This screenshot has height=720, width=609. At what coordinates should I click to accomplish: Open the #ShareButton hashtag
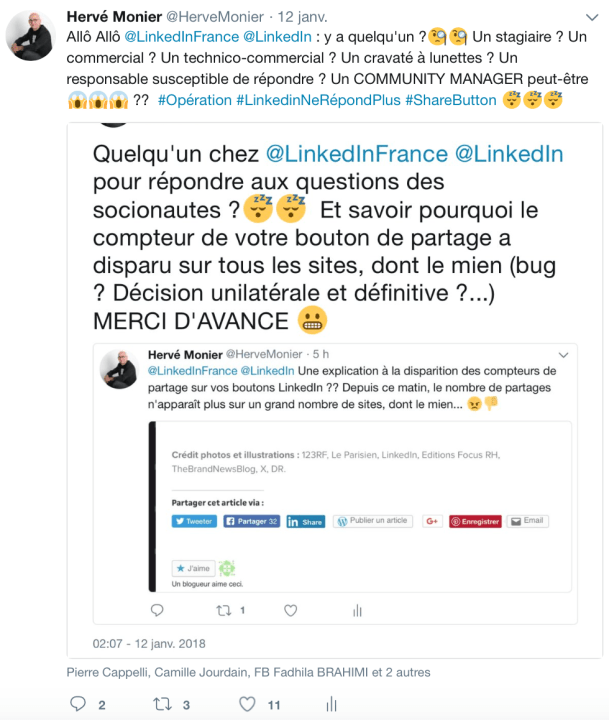coord(451,100)
